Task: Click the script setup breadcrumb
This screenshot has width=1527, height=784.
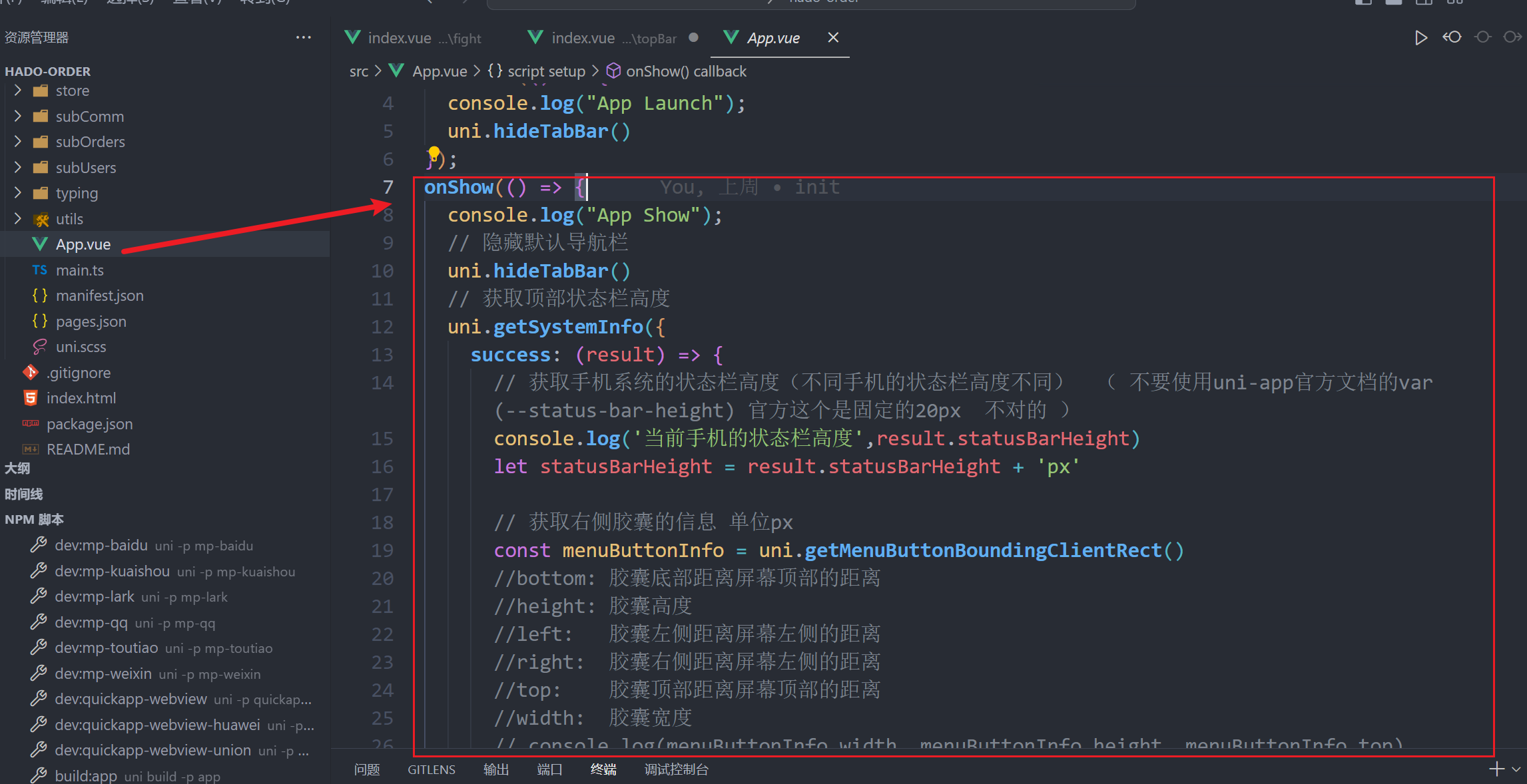Action: [x=546, y=71]
